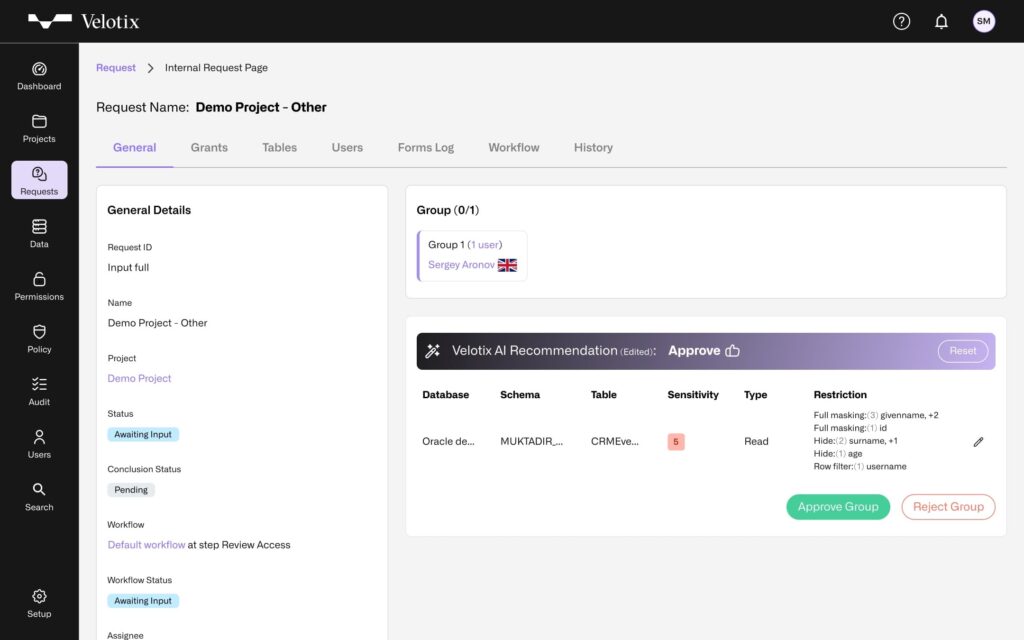Click the 1 user link in Group 1

pos(486,245)
